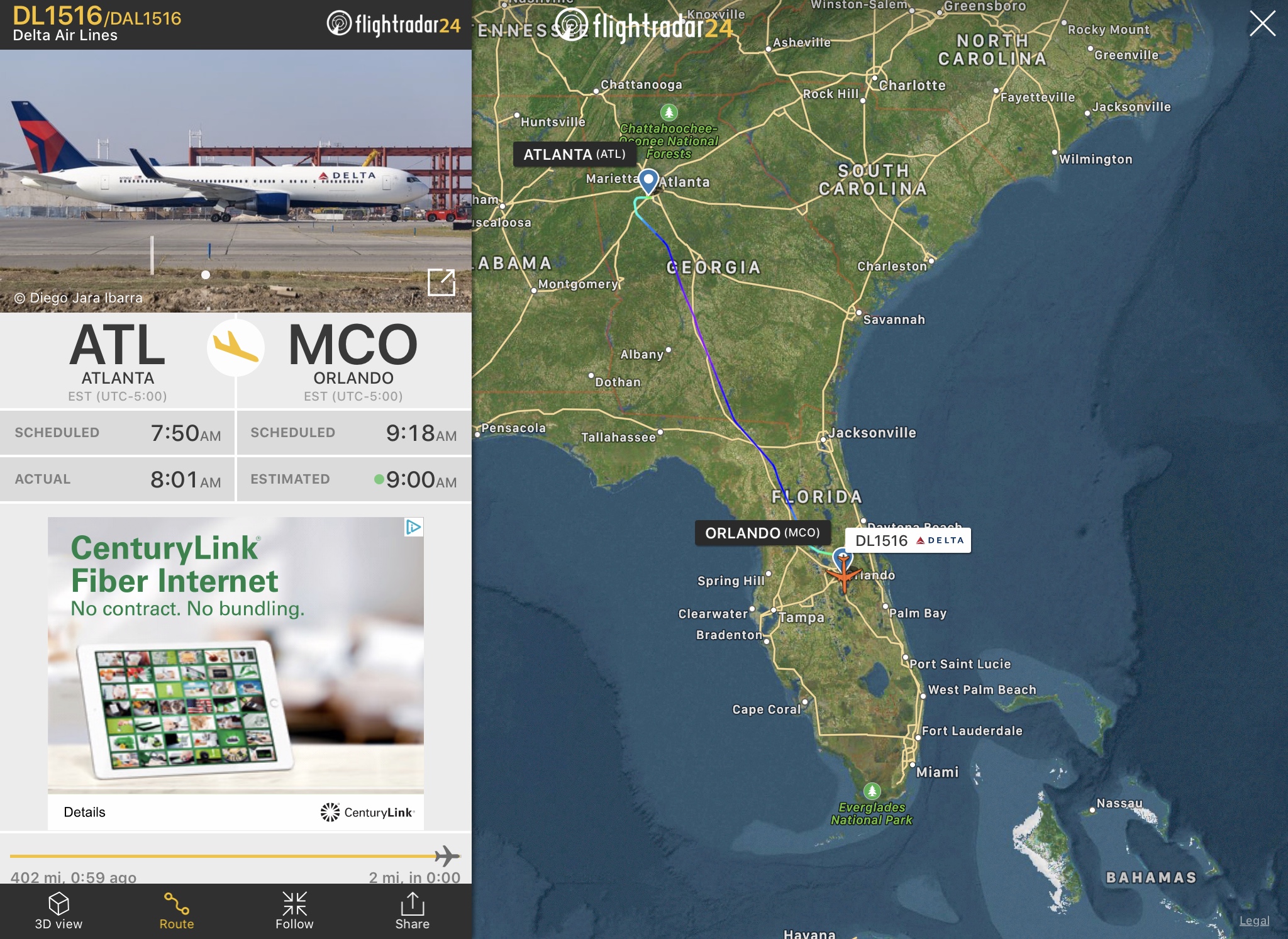Click the Atlanta airport map pin
Image resolution: width=1288 pixels, height=939 pixels.
tap(648, 181)
